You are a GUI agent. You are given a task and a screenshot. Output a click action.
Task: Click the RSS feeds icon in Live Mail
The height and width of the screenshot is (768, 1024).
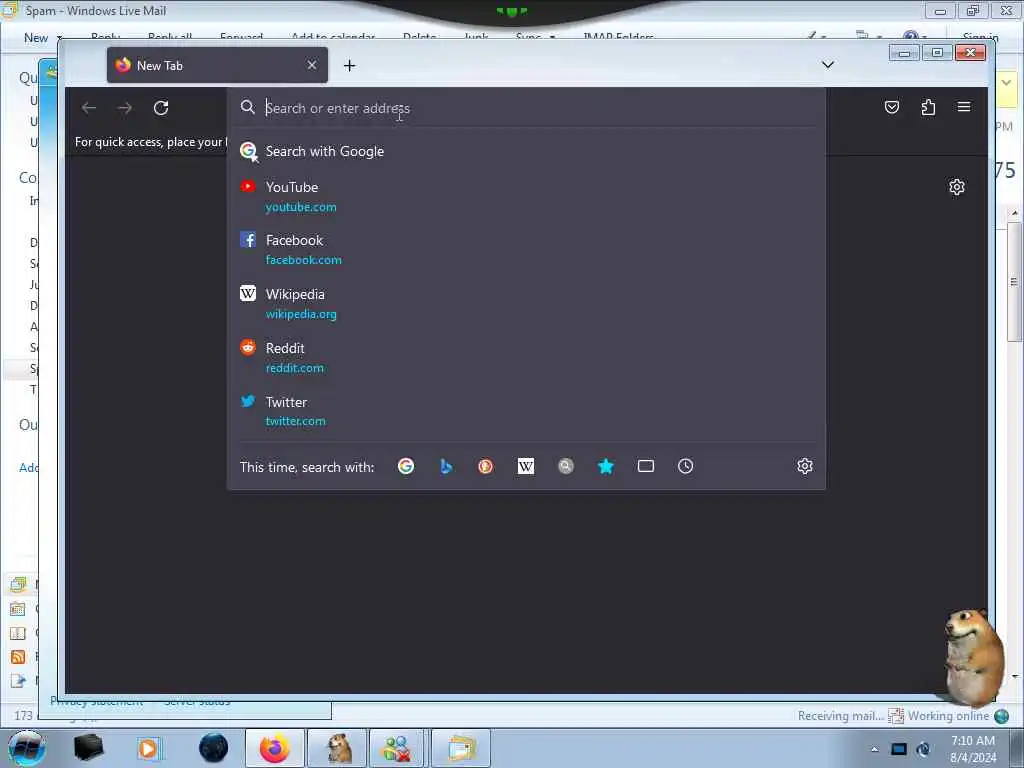point(18,656)
